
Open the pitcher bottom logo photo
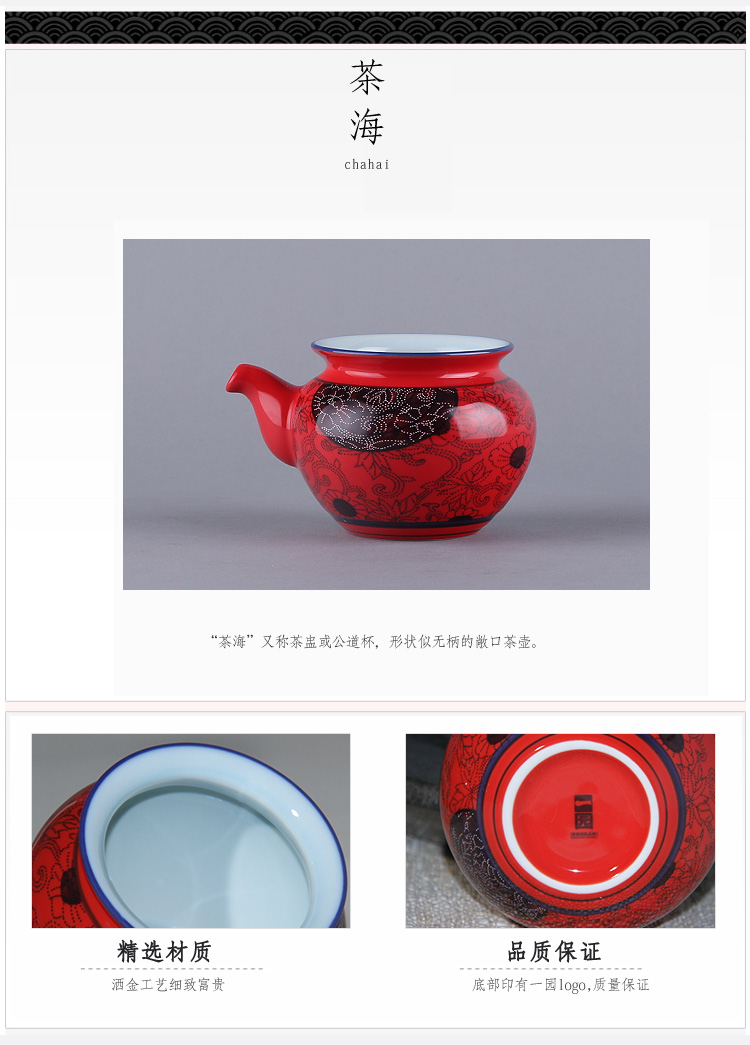tap(560, 830)
